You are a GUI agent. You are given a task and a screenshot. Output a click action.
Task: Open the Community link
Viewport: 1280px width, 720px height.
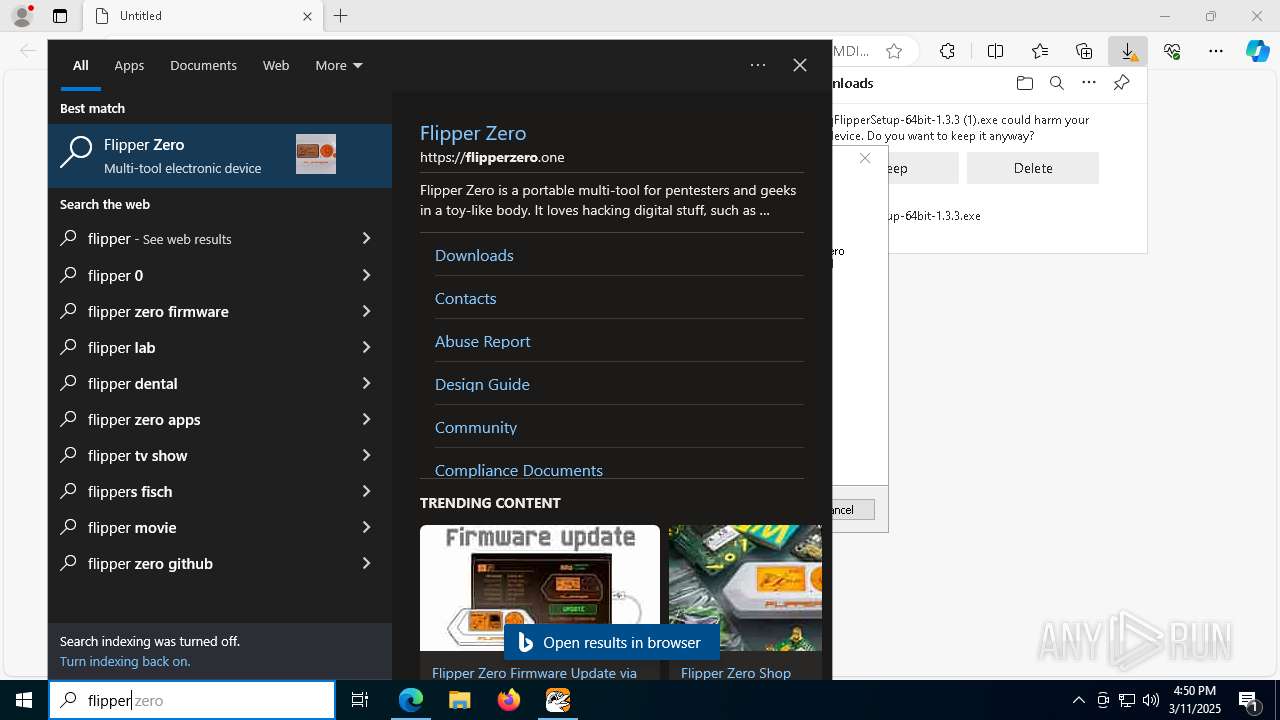coord(476,427)
